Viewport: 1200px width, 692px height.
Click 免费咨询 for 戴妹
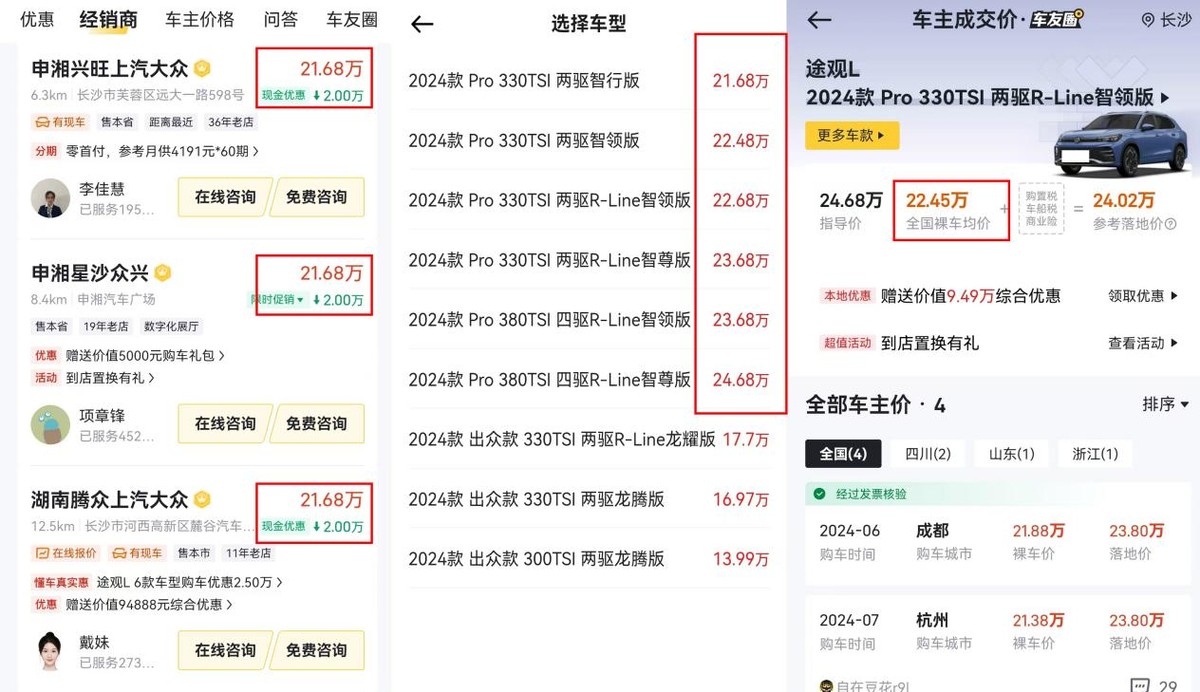[317, 650]
